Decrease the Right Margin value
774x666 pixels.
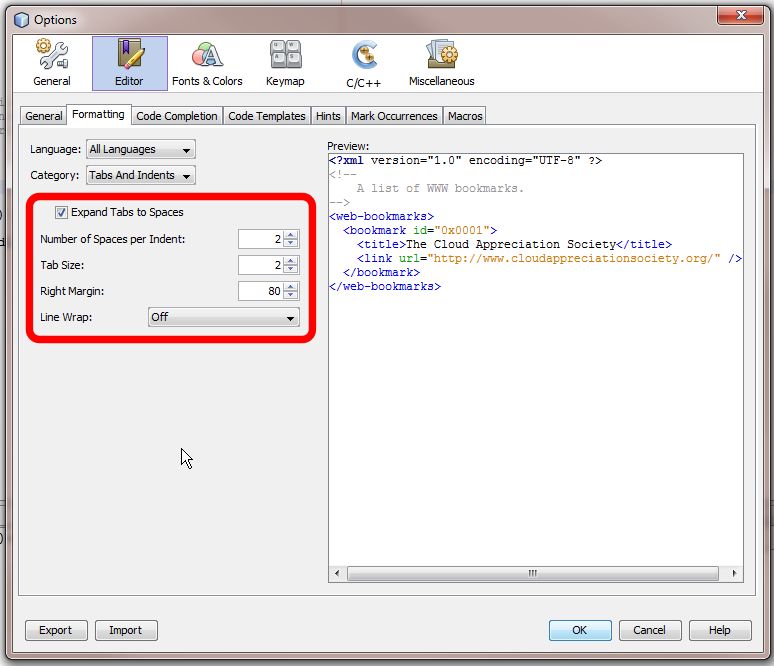291,295
